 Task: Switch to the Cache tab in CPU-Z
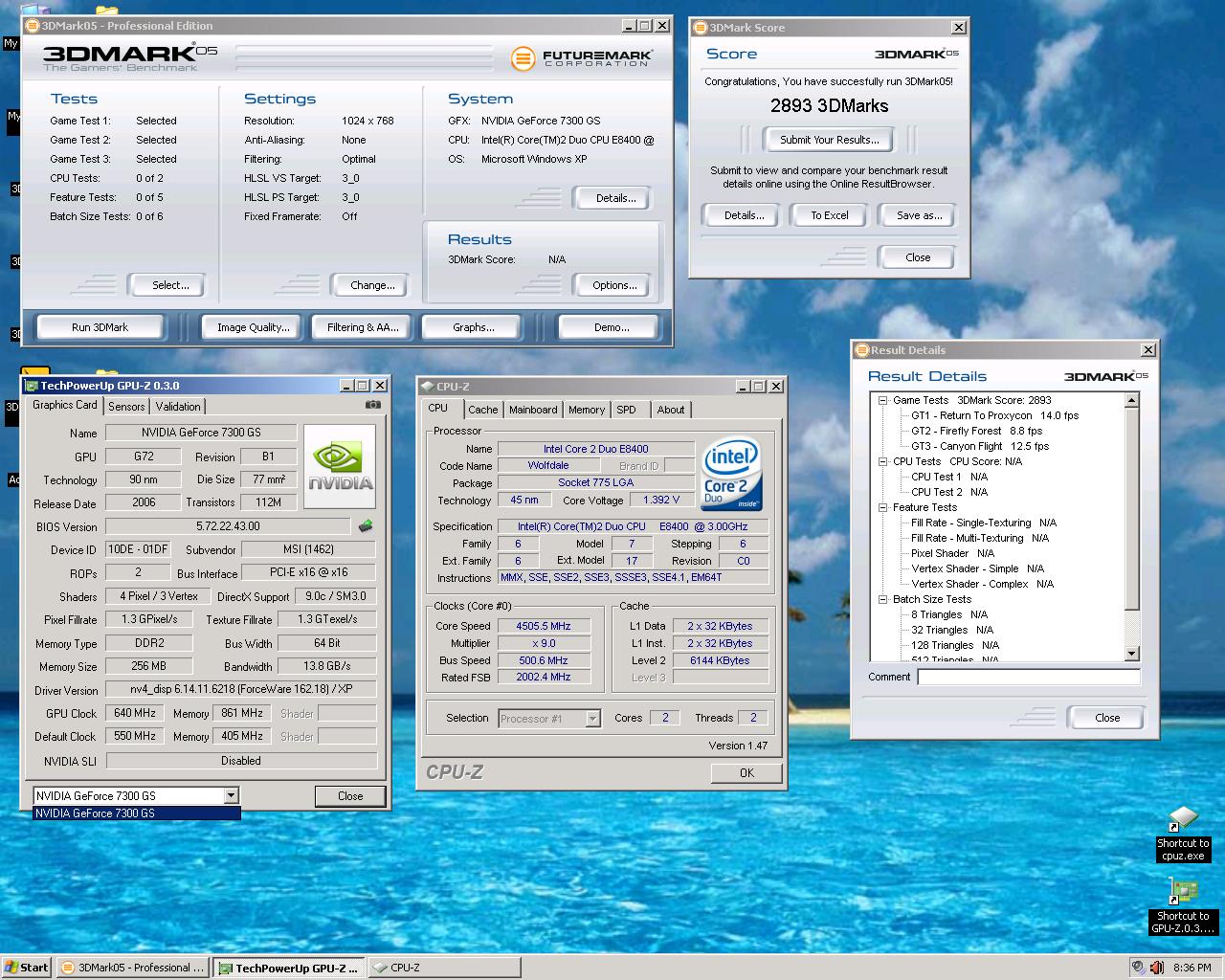tap(483, 410)
